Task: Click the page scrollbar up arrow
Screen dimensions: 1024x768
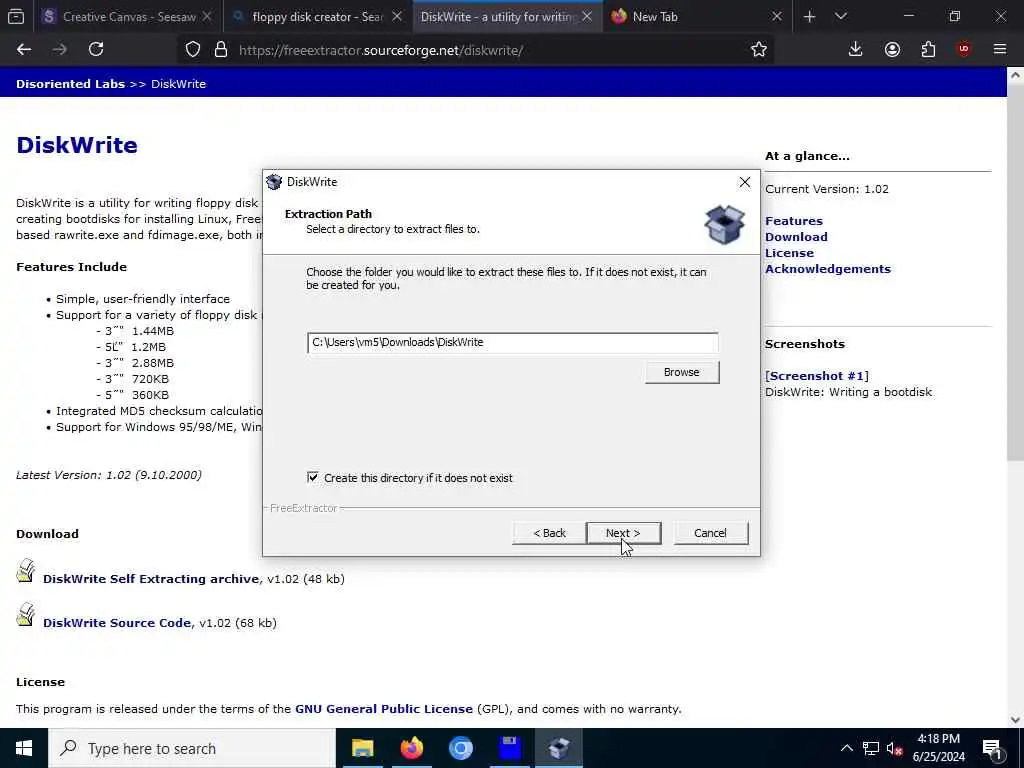Action: pos(1015,75)
